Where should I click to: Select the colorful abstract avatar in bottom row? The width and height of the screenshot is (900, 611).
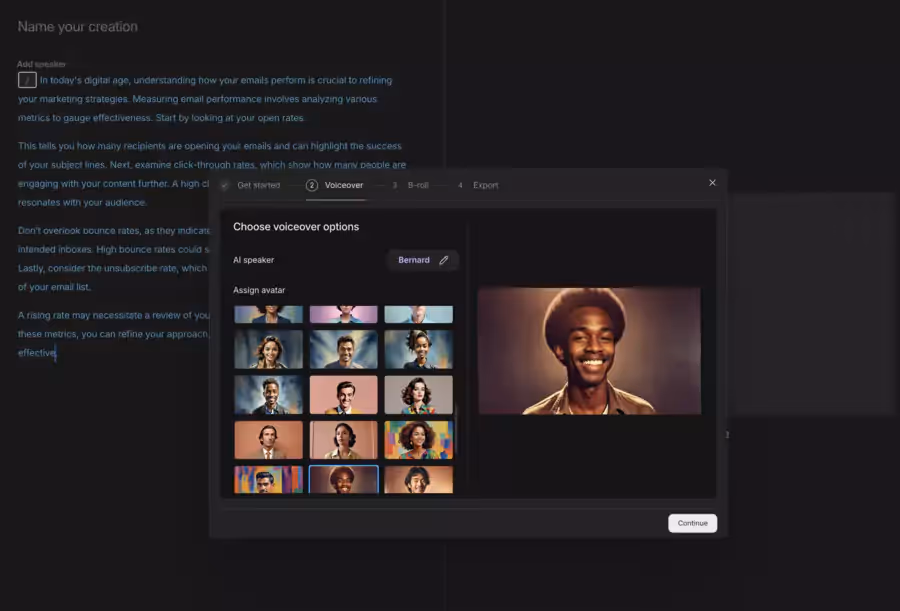click(x=268, y=479)
